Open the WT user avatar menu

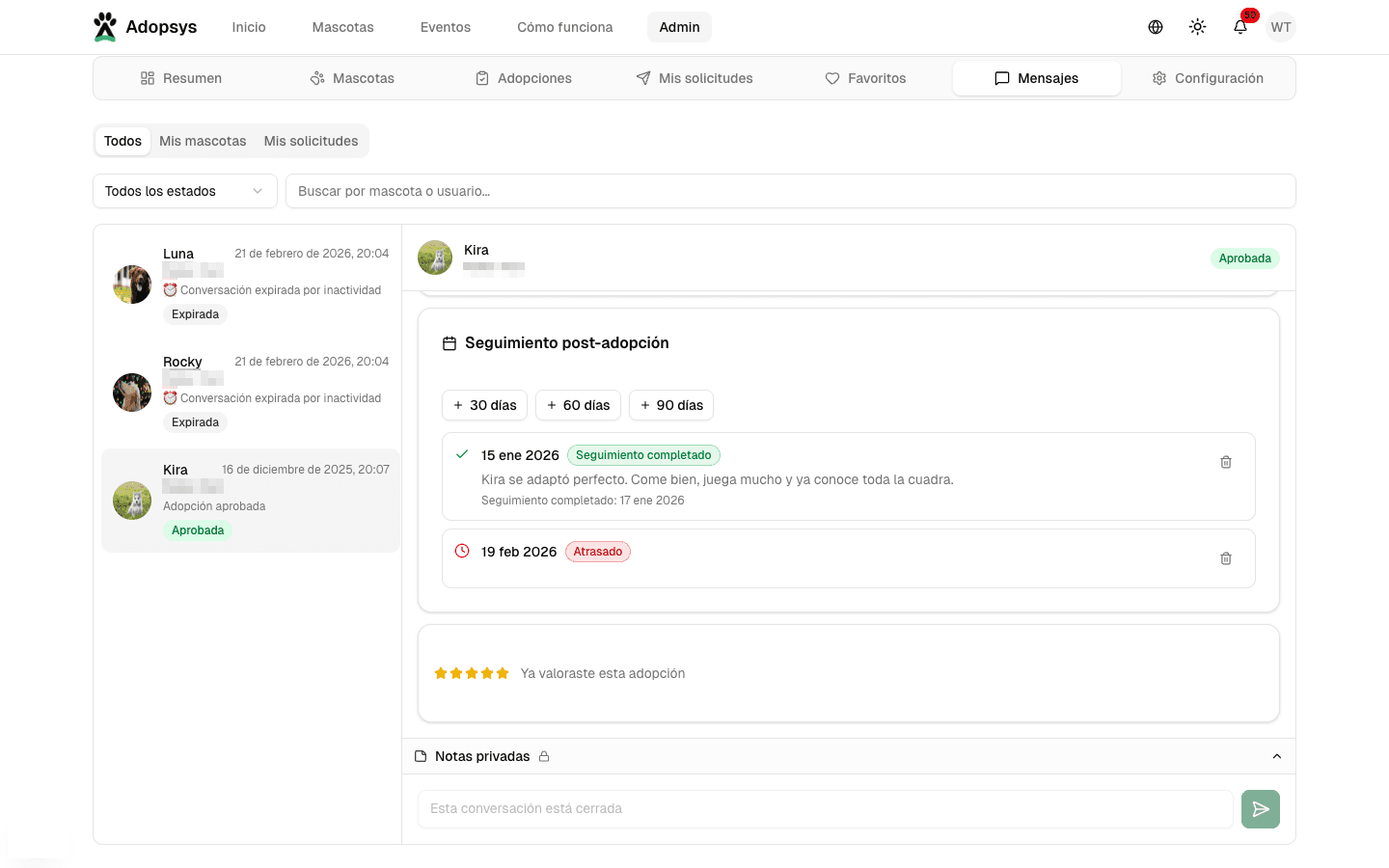point(1280,27)
